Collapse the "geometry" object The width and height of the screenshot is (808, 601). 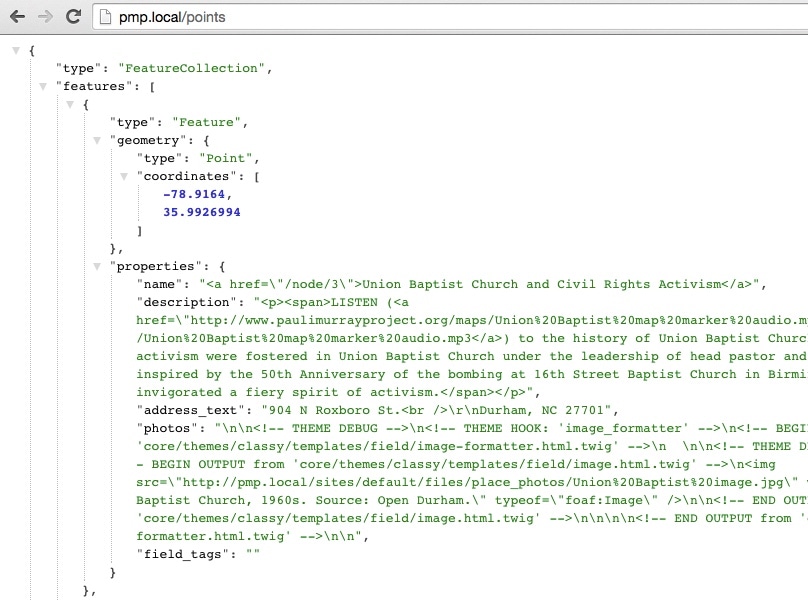[97, 141]
